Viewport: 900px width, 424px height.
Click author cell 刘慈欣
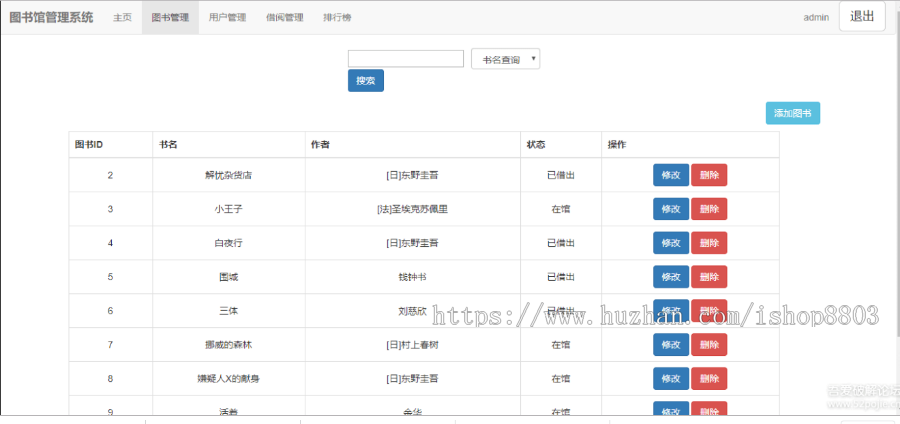[x=413, y=310]
